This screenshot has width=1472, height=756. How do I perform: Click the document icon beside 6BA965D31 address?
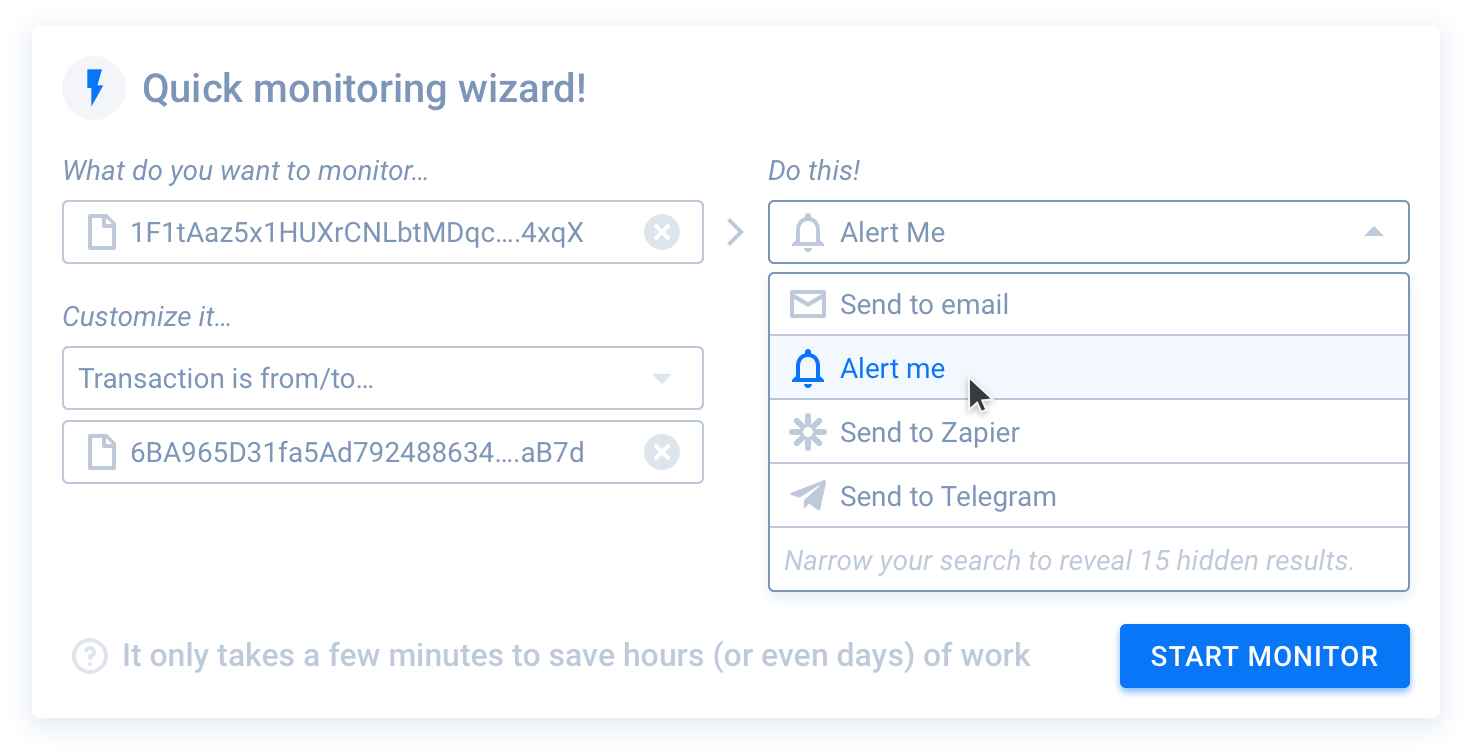(x=101, y=453)
